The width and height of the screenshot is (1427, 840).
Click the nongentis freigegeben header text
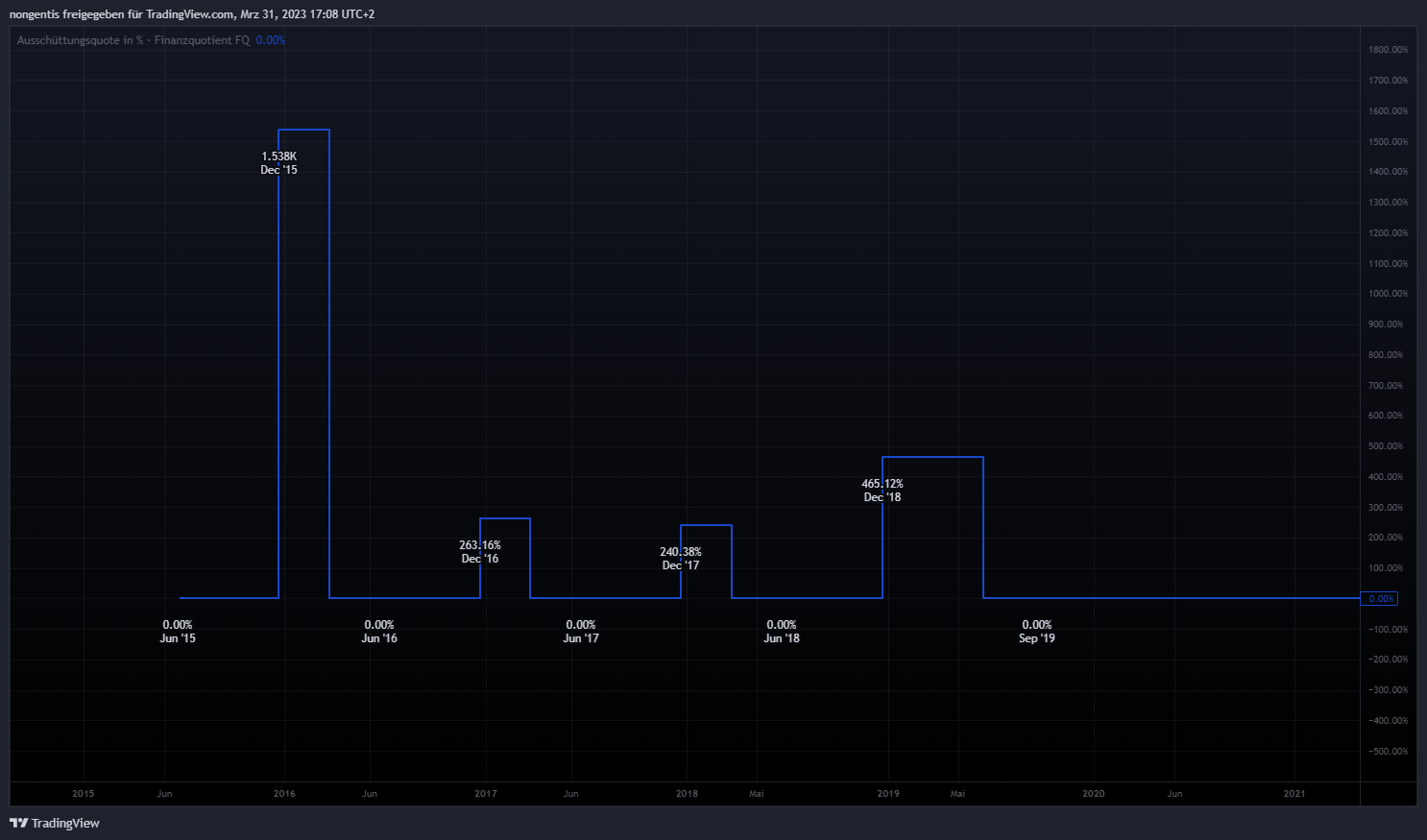point(192,14)
